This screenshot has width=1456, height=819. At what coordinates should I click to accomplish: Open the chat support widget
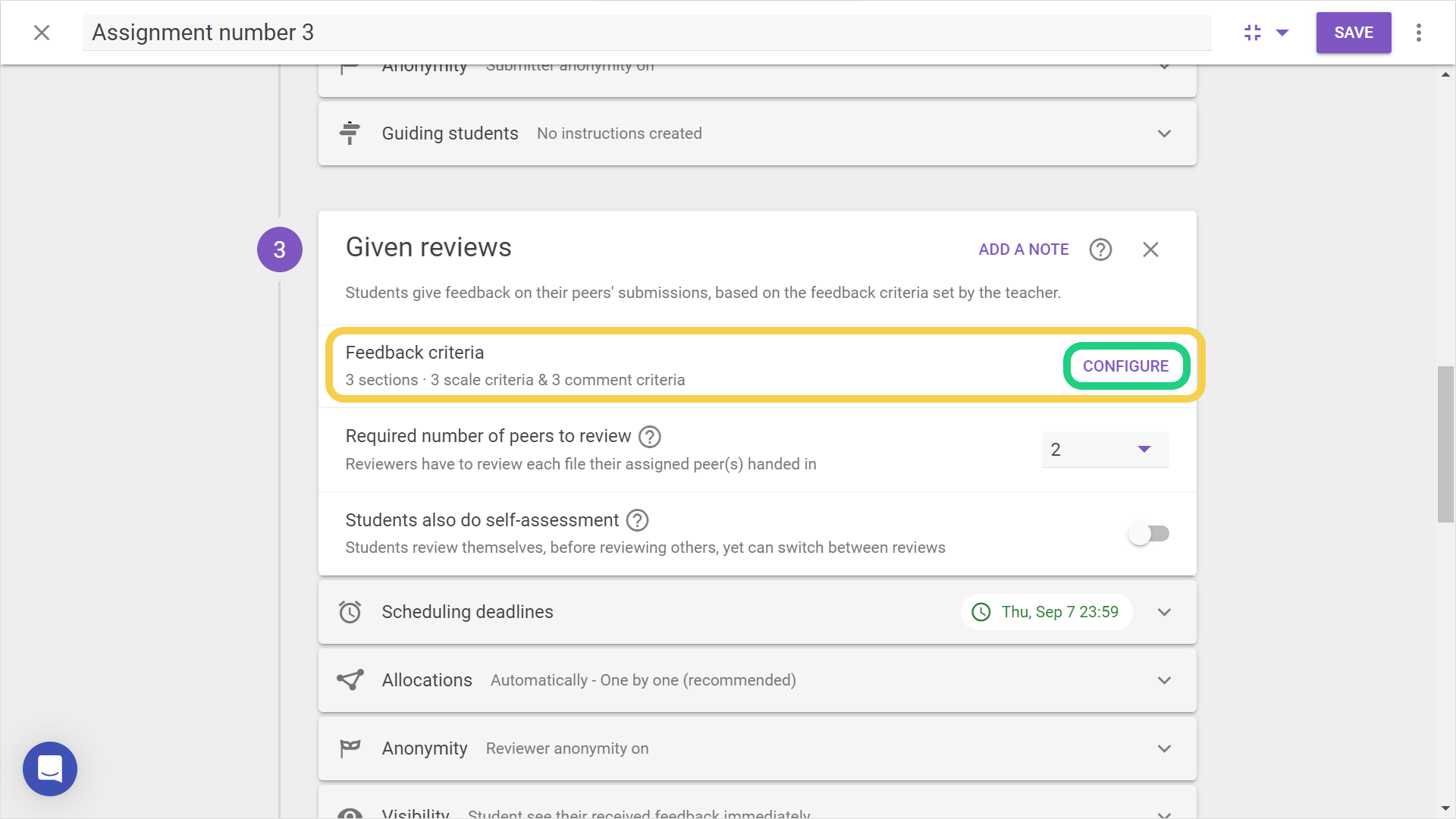[50, 768]
